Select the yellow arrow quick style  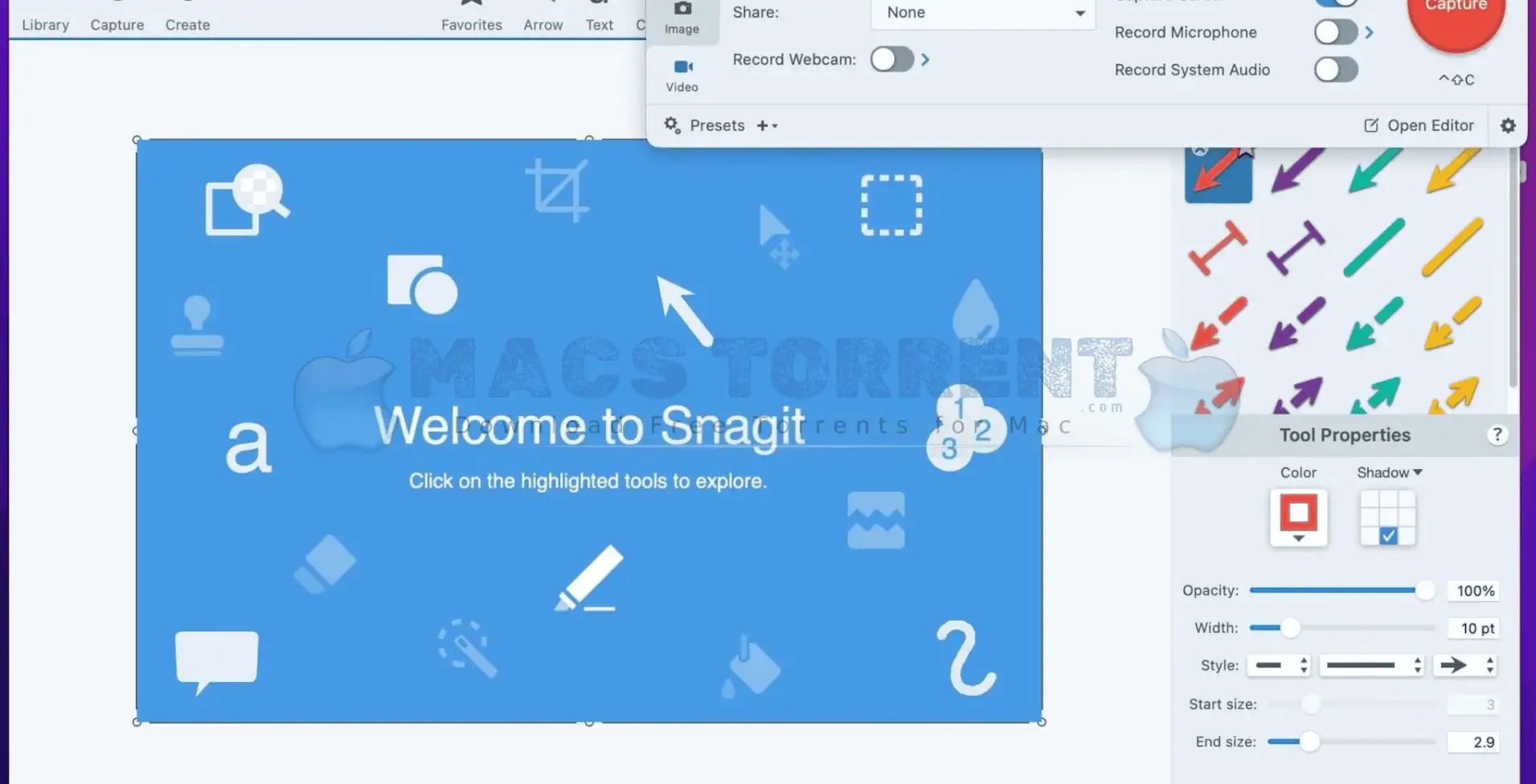[x=1452, y=170]
